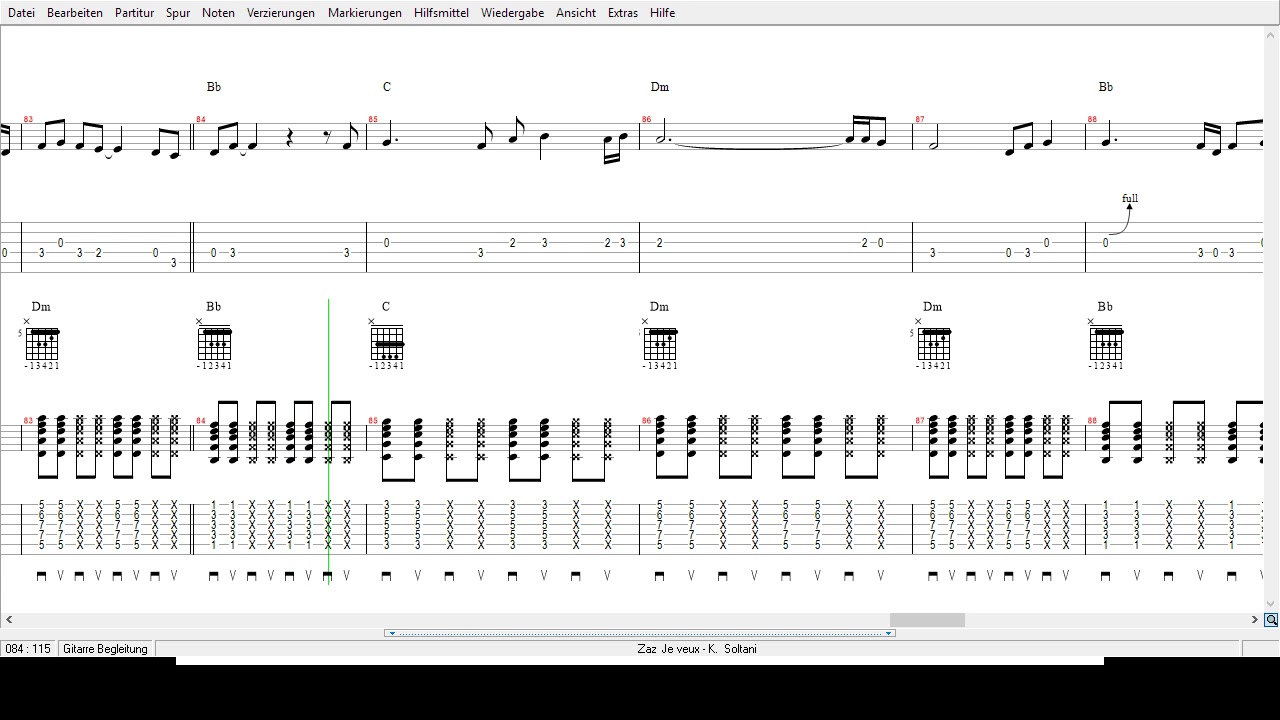Open the Verzierungen menu
1280x720 pixels.
(281, 13)
